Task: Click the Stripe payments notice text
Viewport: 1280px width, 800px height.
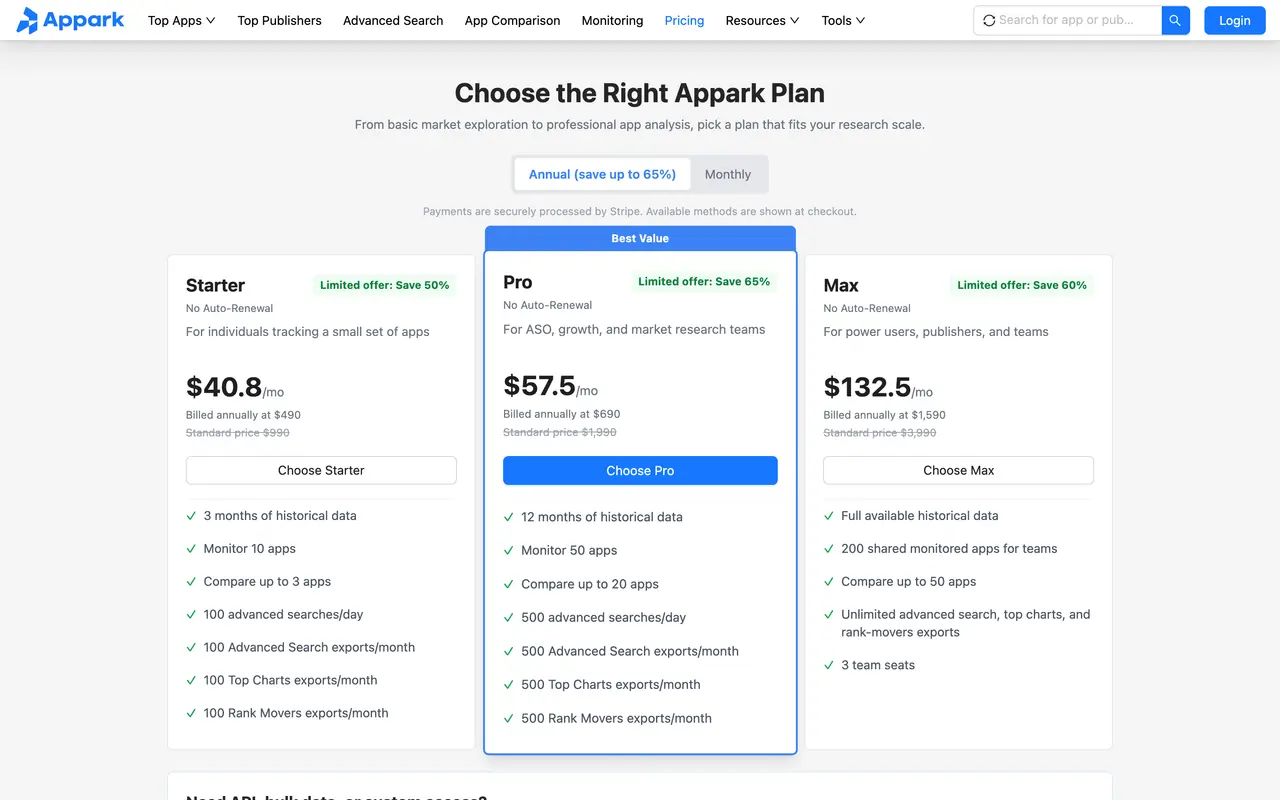Action: [640, 212]
